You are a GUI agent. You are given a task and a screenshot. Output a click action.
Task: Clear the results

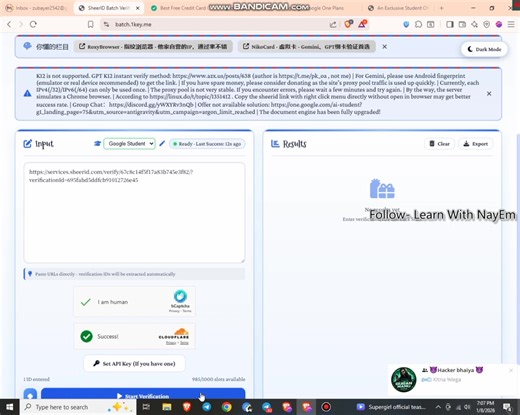(x=439, y=144)
